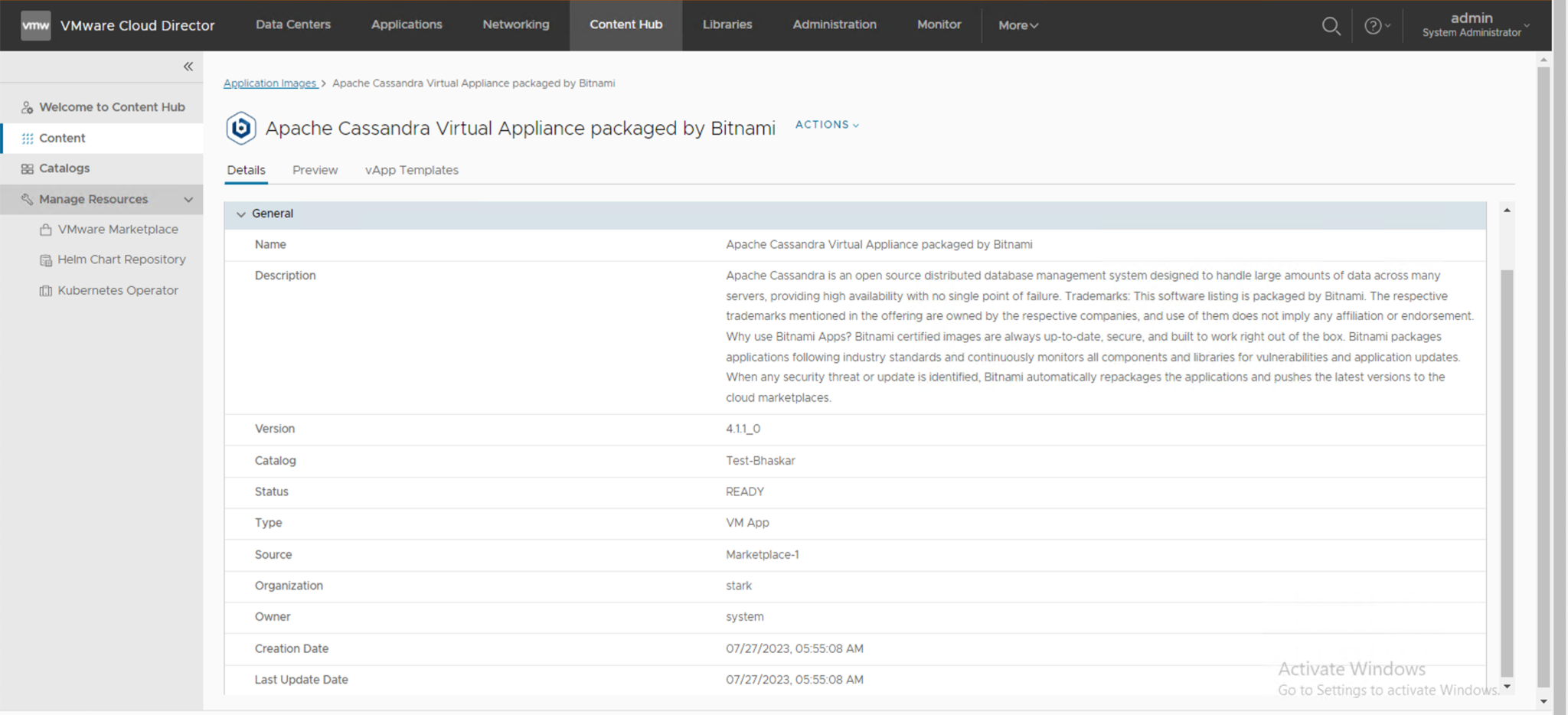Open the vApp Templates tab
This screenshot has height=715, width=1568.
pos(411,170)
